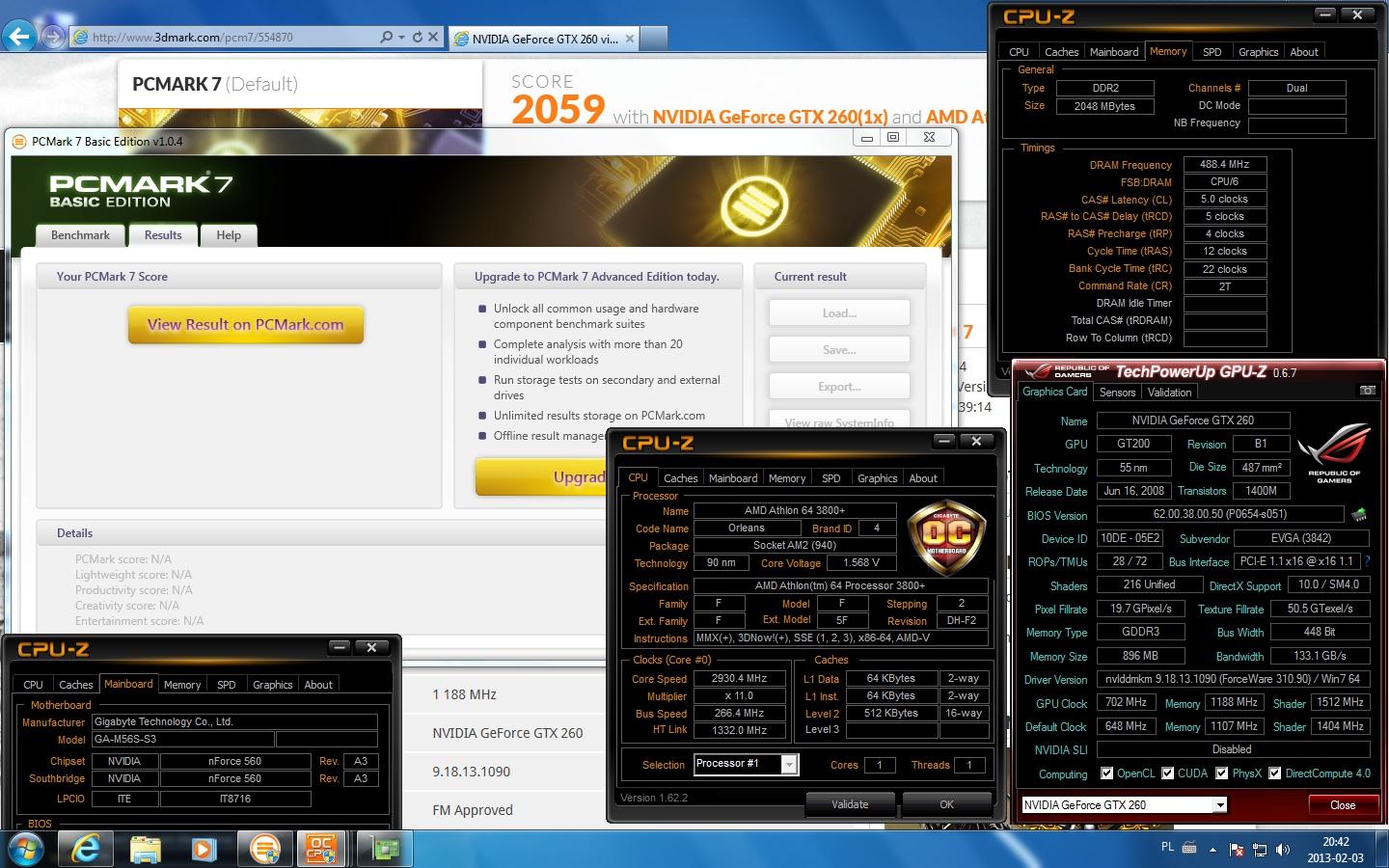Switch to CPU-Z OC taskbar icon
Screen dimensions: 1389x868
[x=322, y=849]
